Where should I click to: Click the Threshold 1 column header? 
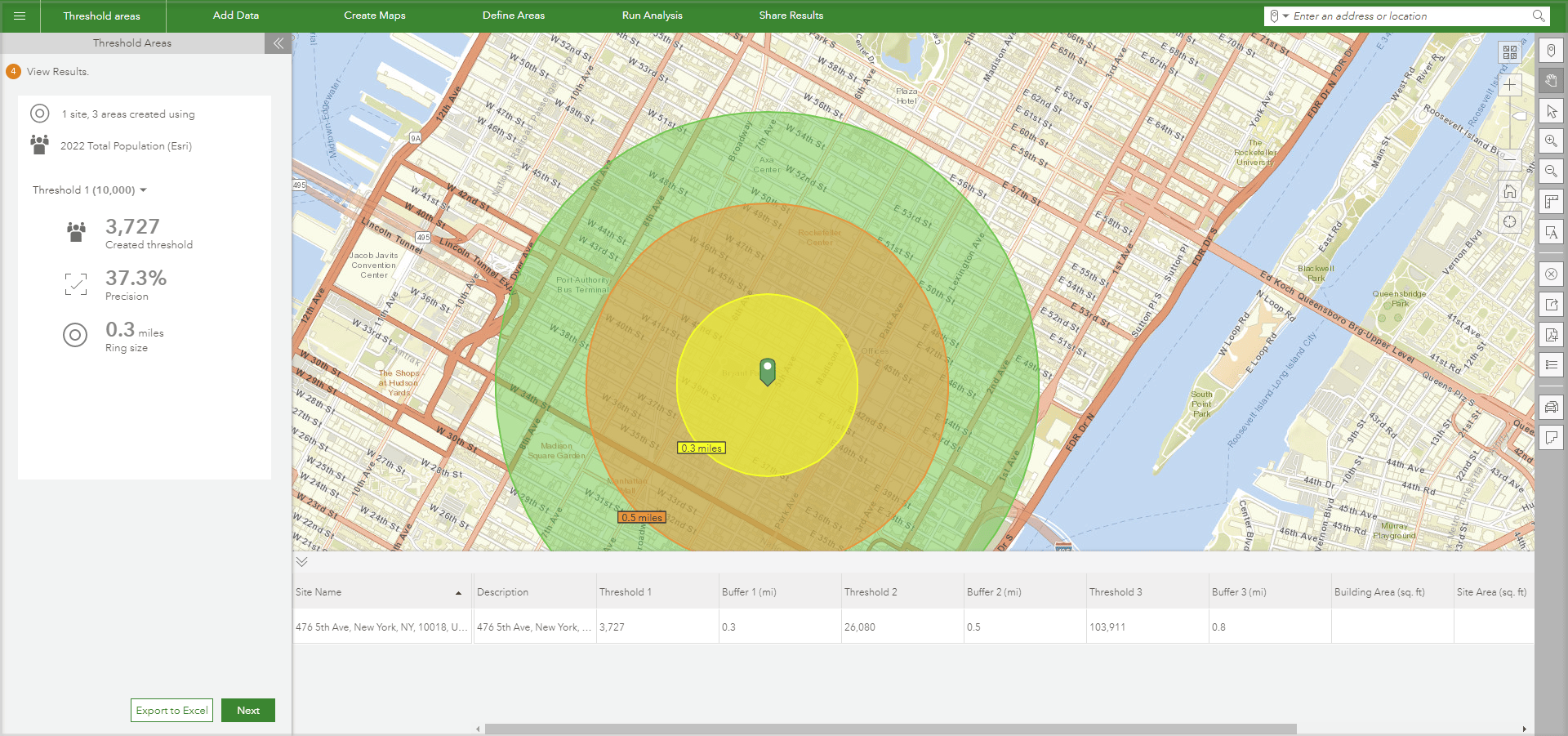[x=657, y=592]
